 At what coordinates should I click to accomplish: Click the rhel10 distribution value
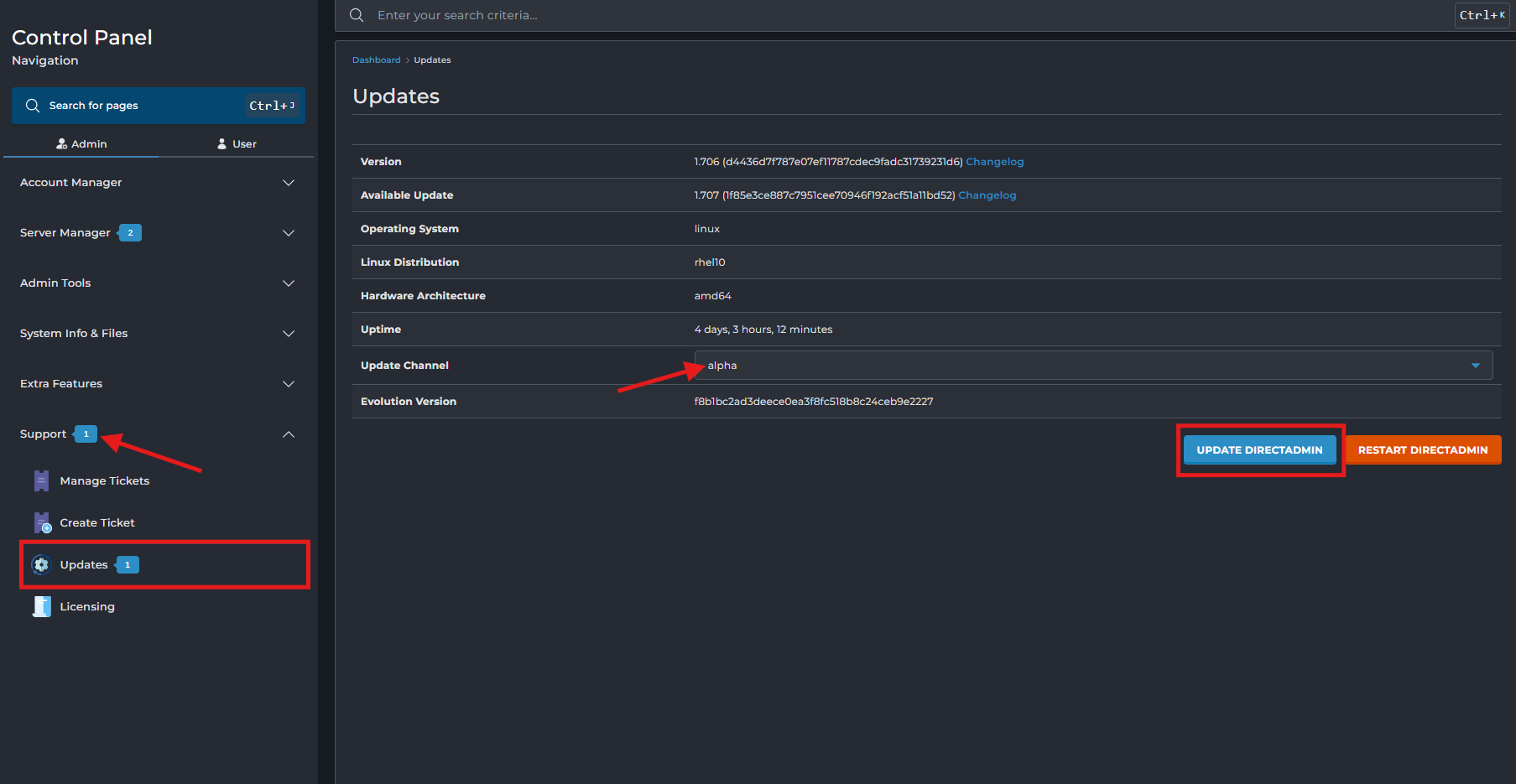(x=710, y=262)
